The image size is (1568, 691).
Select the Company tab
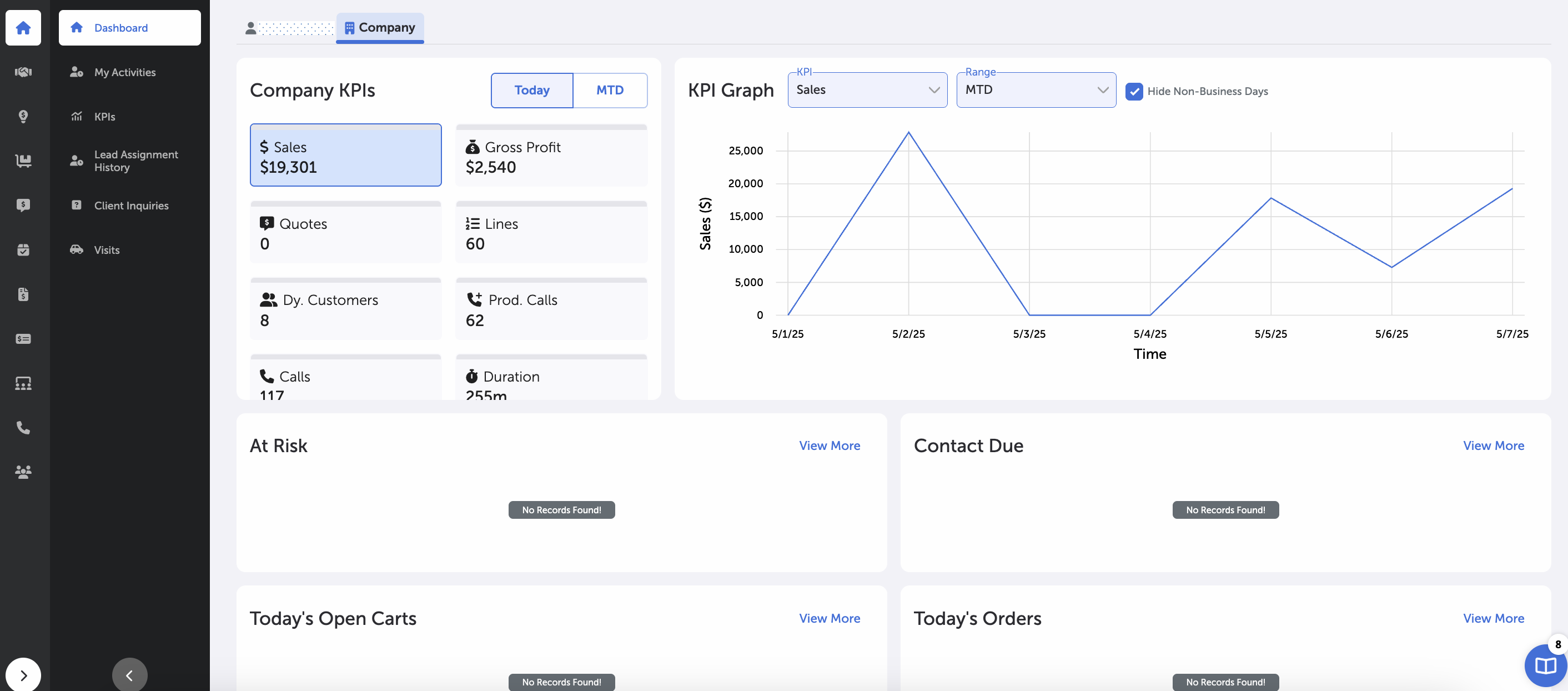[380, 27]
